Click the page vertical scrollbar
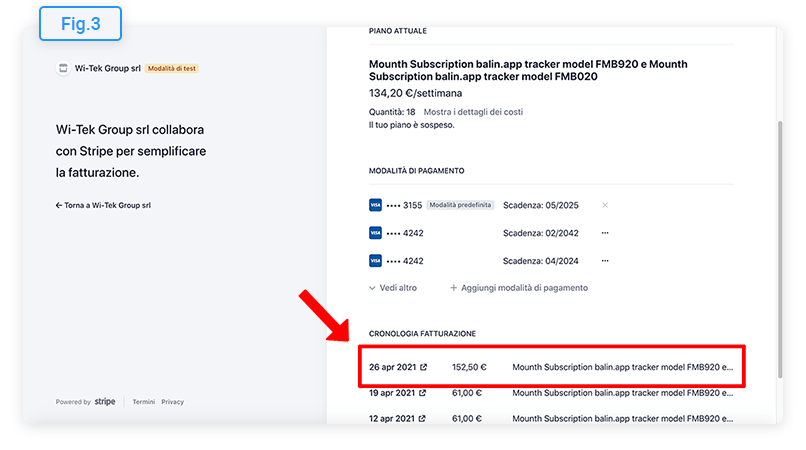Screen dimensions: 806x450 pos(780,249)
